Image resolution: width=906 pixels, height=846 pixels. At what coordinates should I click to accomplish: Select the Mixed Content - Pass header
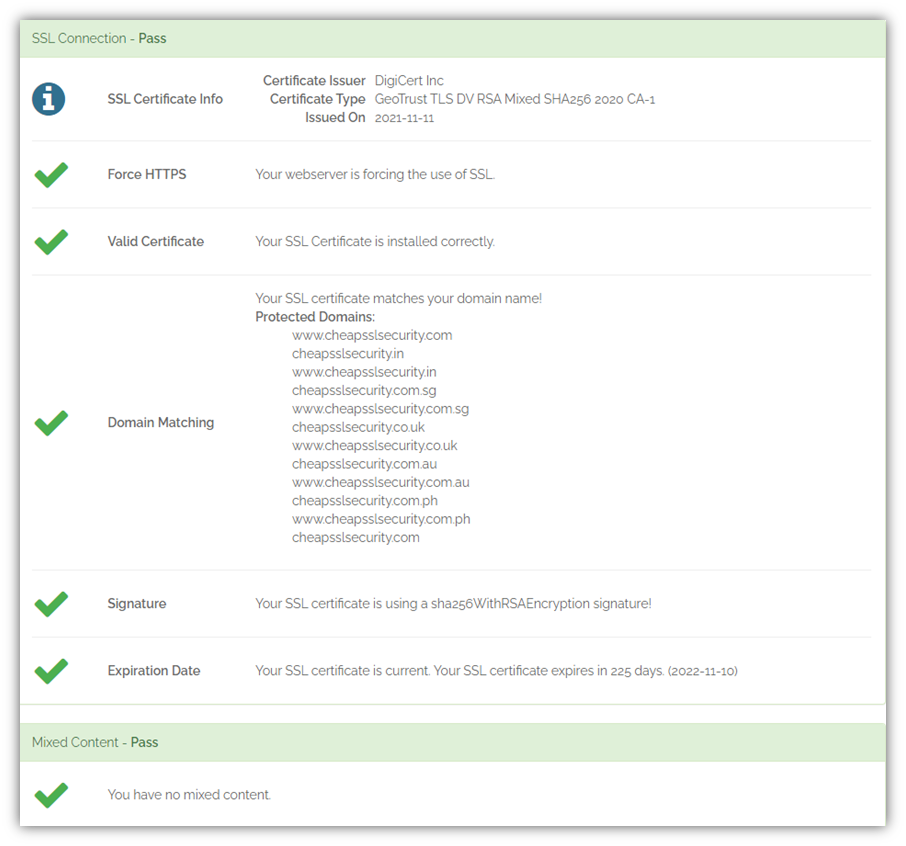(452, 743)
